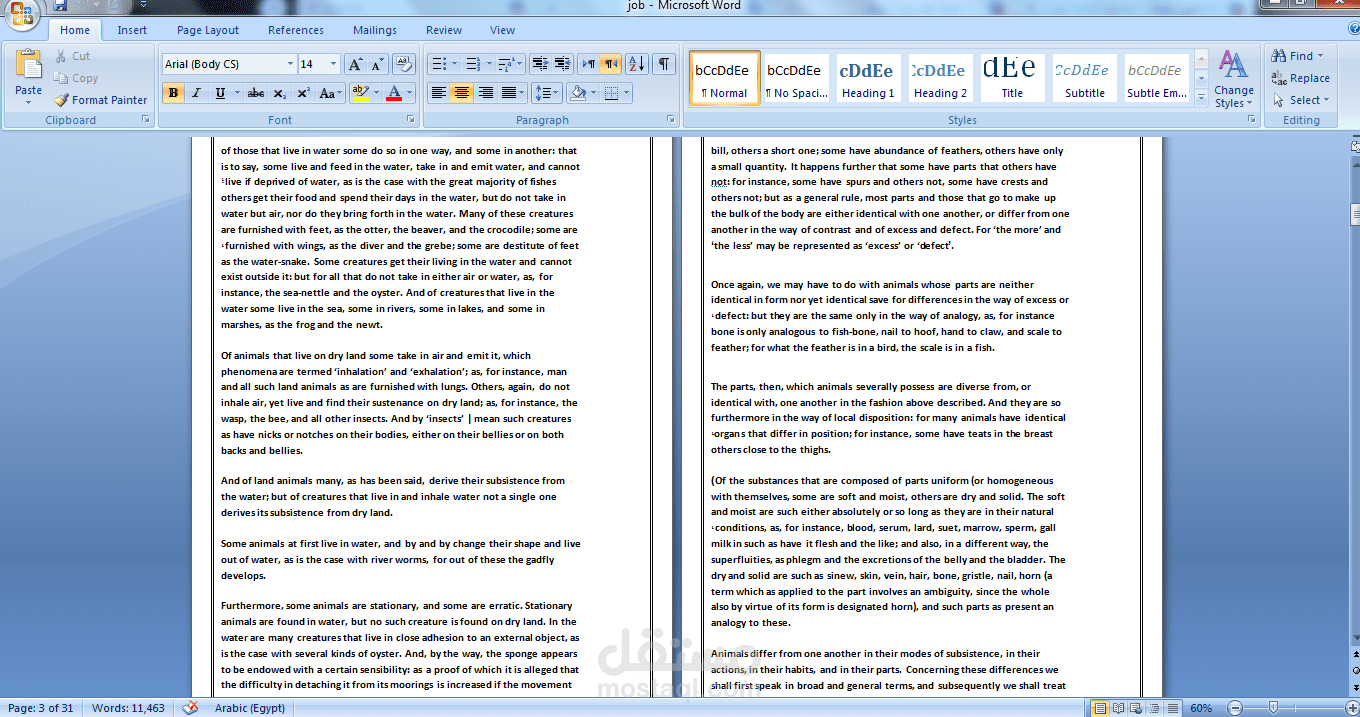Click the Zoom In plus button

point(1353,708)
